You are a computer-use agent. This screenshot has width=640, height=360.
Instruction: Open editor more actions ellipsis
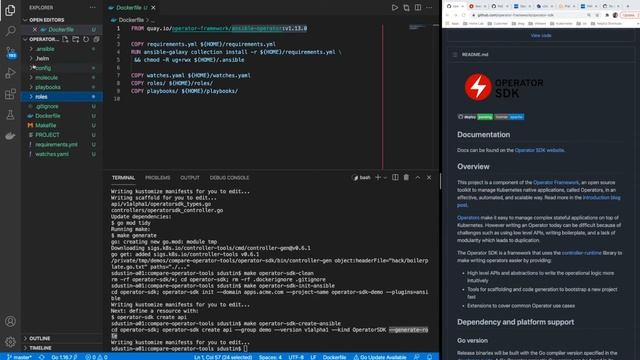point(429,7)
